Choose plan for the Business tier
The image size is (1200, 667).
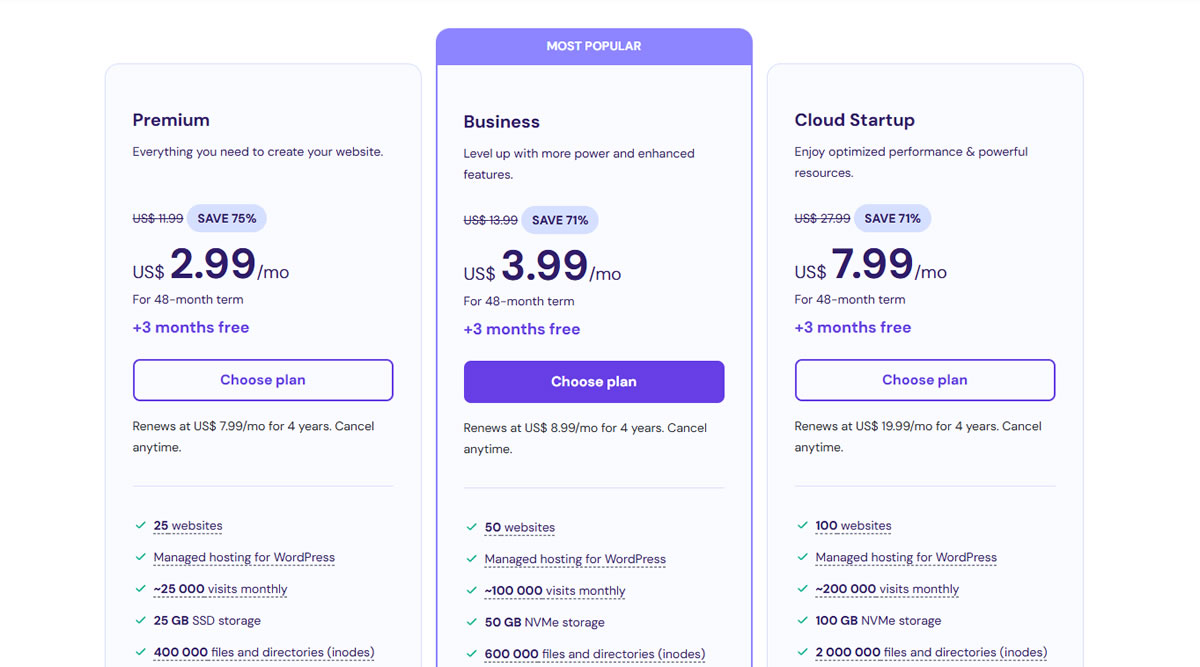tap(593, 381)
